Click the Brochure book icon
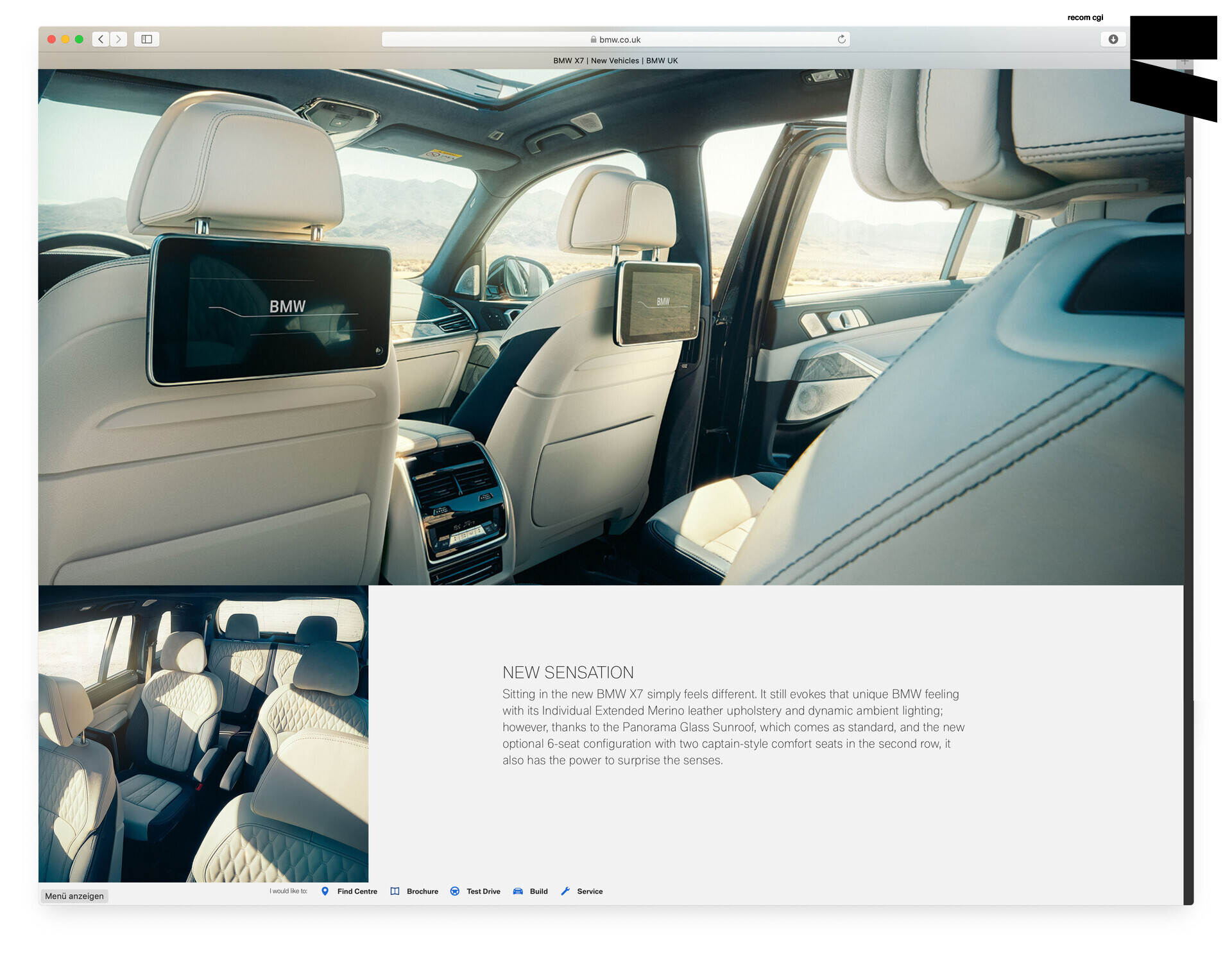1232x975 pixels. (395, 891)
